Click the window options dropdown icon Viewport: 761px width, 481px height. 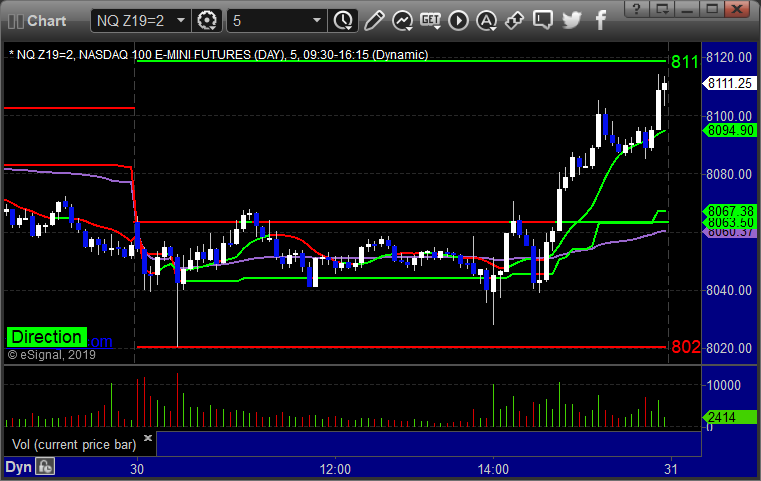(662, 9)
